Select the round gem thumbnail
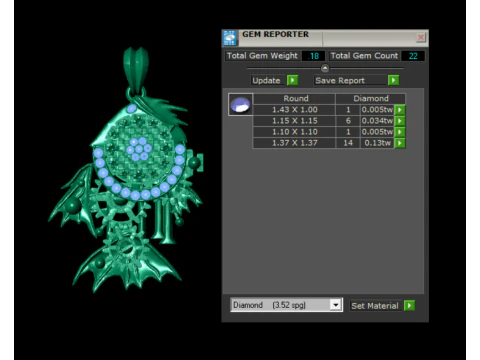 (241, 105)
